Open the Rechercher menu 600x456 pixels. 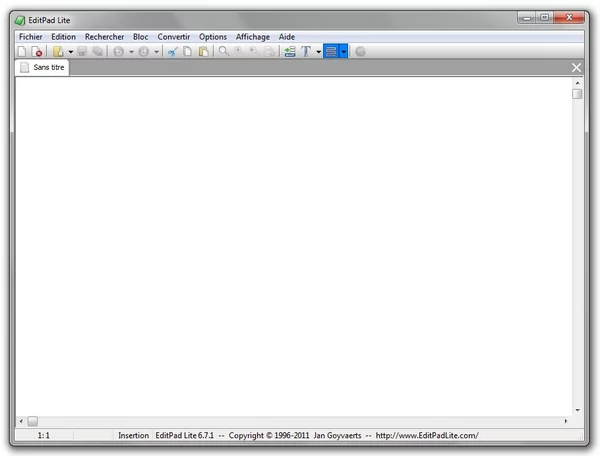click(x=104, y=37)
